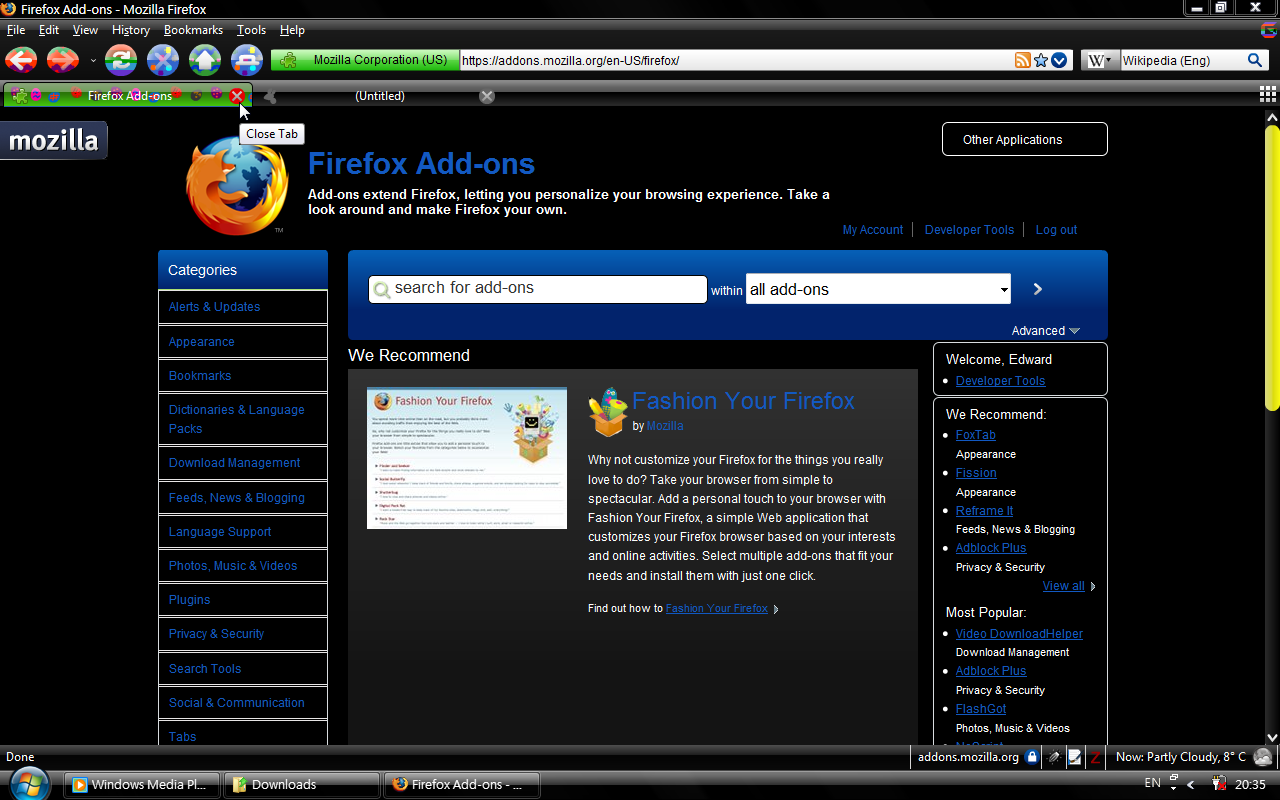Bookmark this page with the star icon

tap(1041, 60)
